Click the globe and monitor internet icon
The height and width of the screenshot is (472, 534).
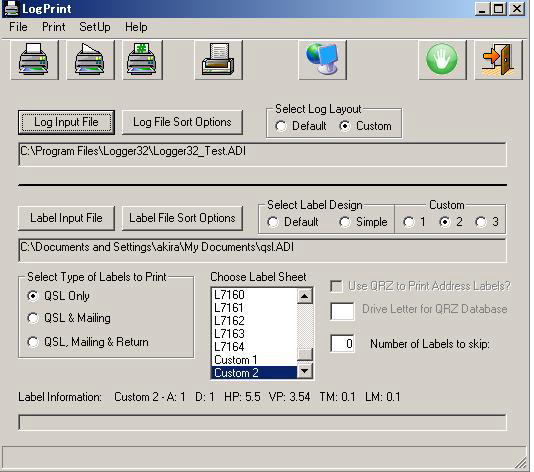[x=323, y=60]
